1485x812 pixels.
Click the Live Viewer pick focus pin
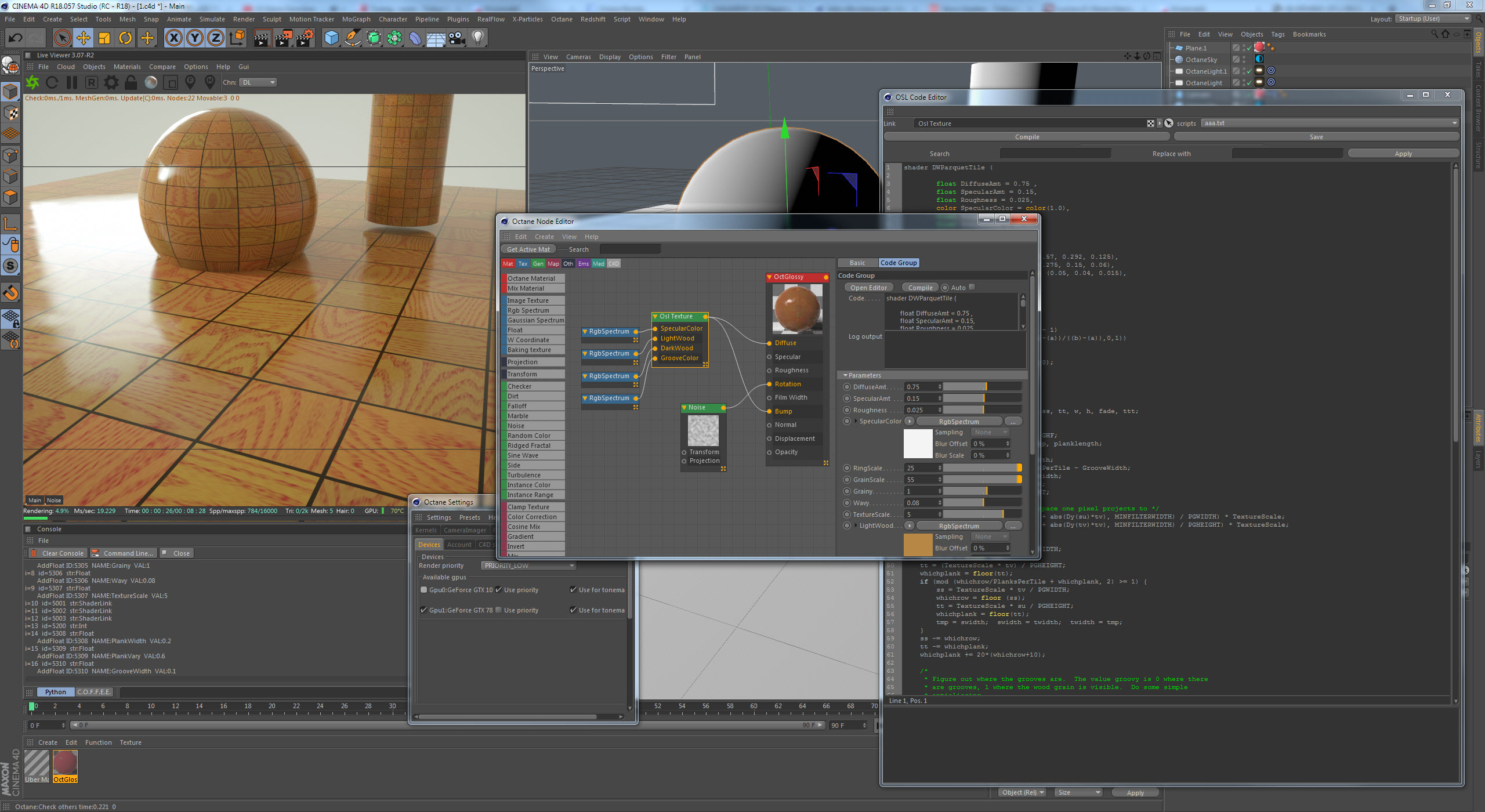click(x=190, y=82)
